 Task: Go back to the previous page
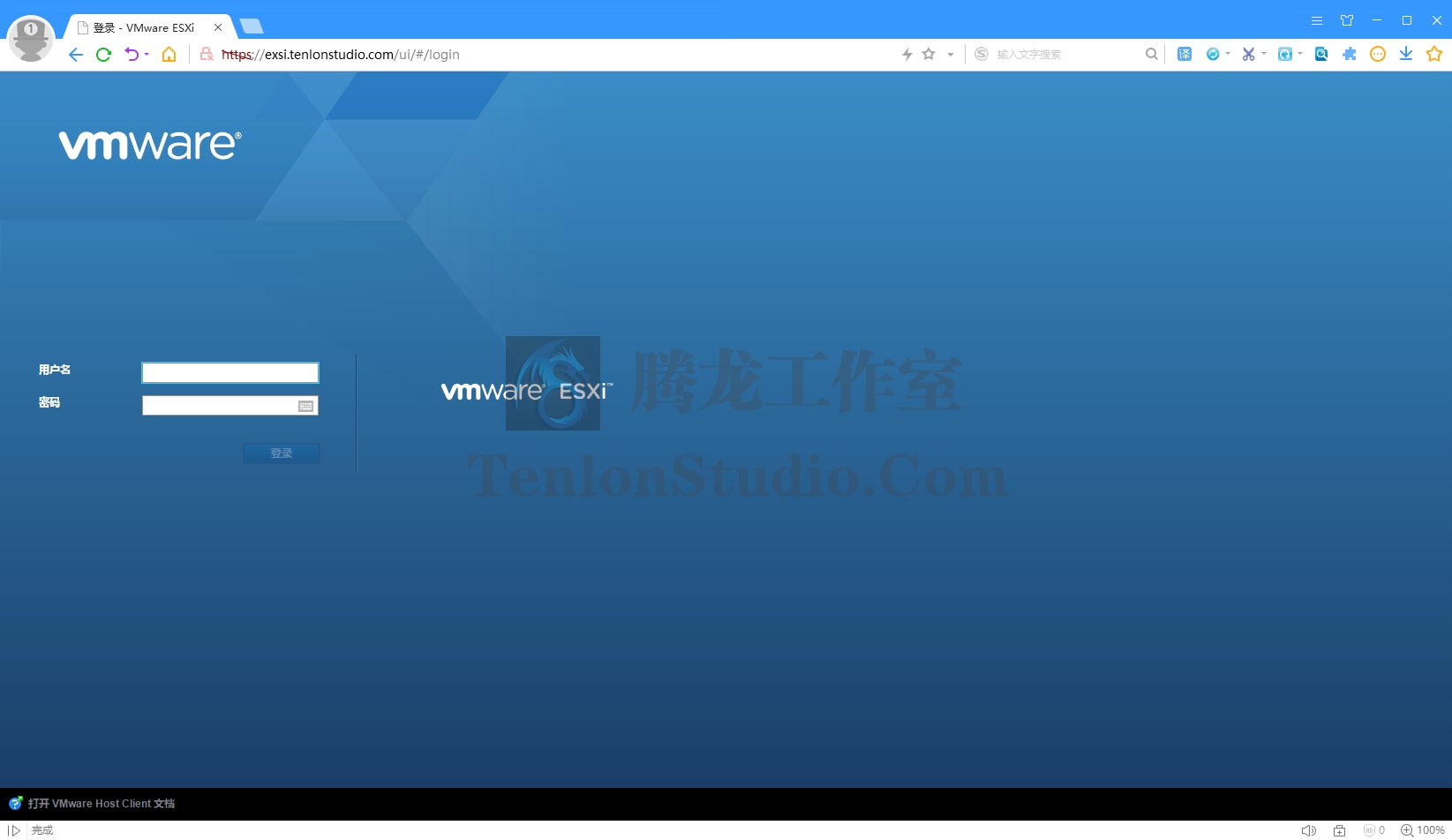tap(76, 55)
